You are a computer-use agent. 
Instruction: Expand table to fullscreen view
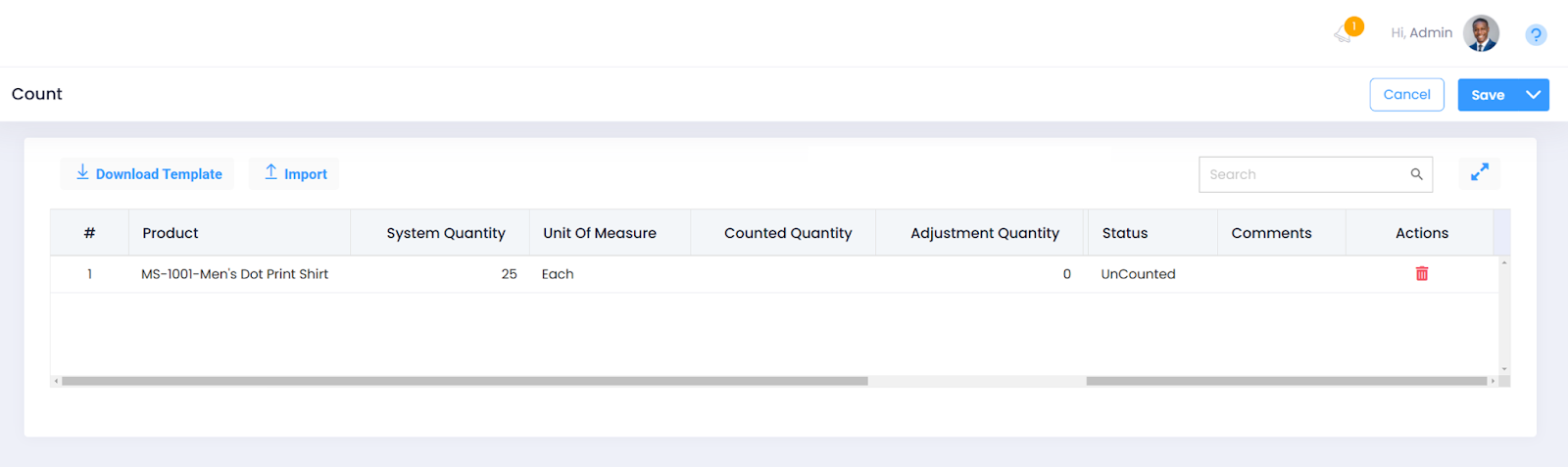pos(1479,172)
